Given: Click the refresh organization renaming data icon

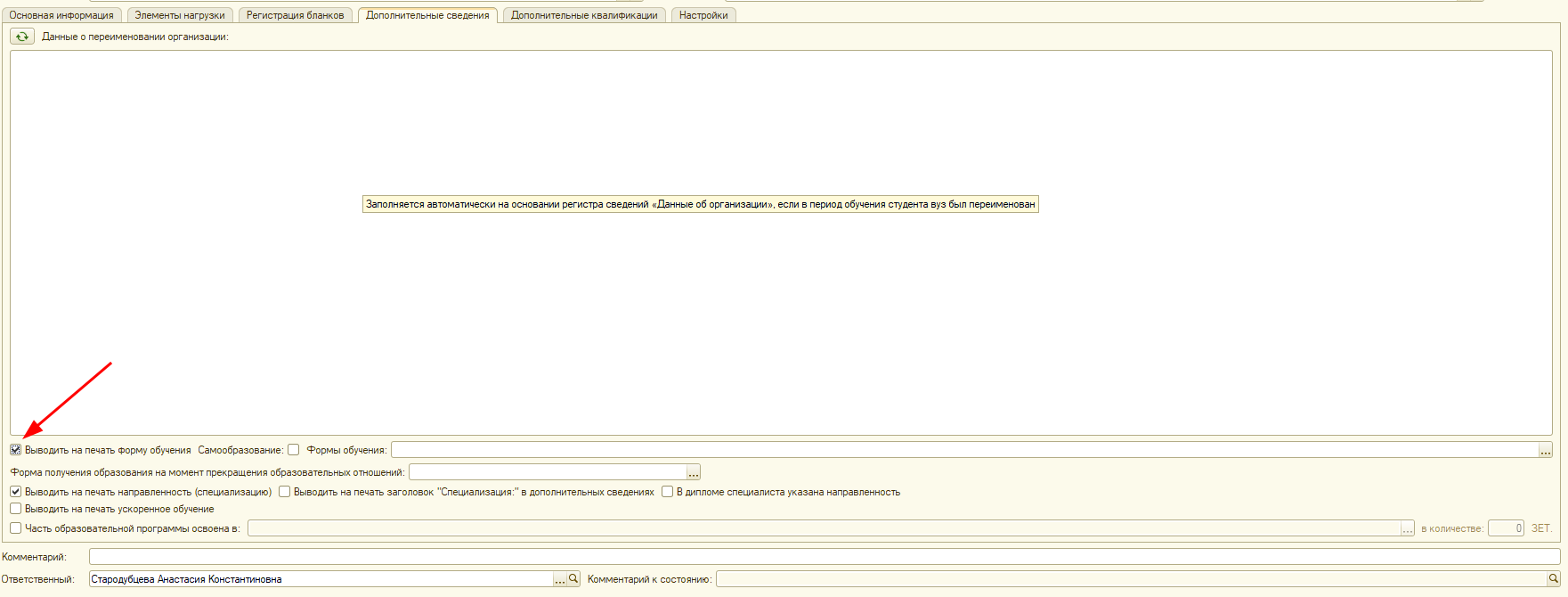Looking at the screenshot, I should tap(21, 37).
